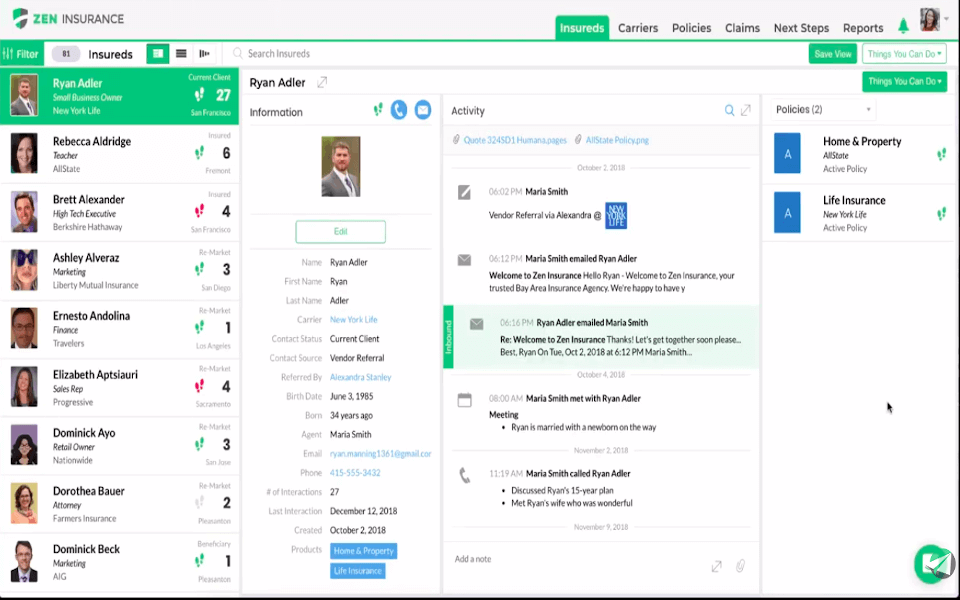
Task: Select Ashley Alveraz in insureds list
Action: point(119,271)
